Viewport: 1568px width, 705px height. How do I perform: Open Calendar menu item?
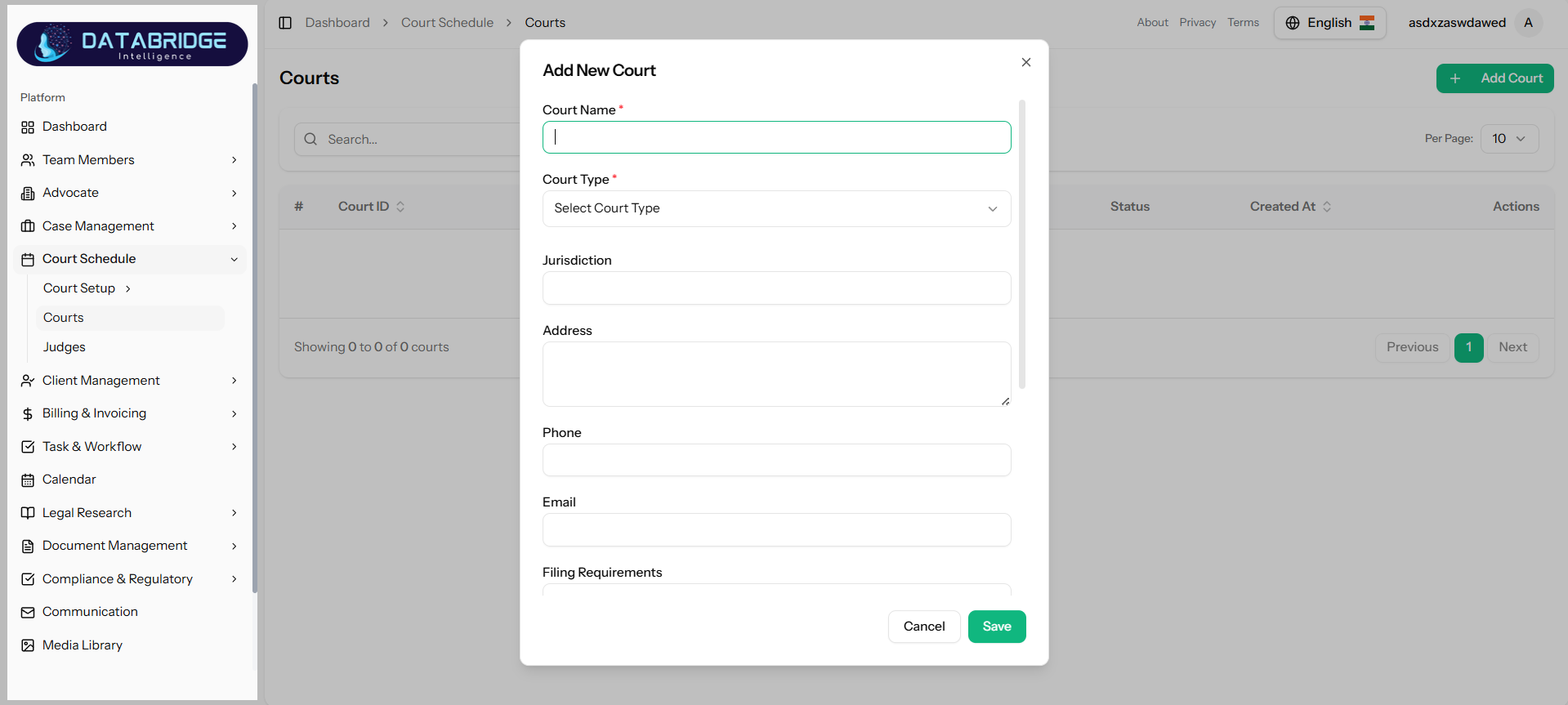[130, 480]
